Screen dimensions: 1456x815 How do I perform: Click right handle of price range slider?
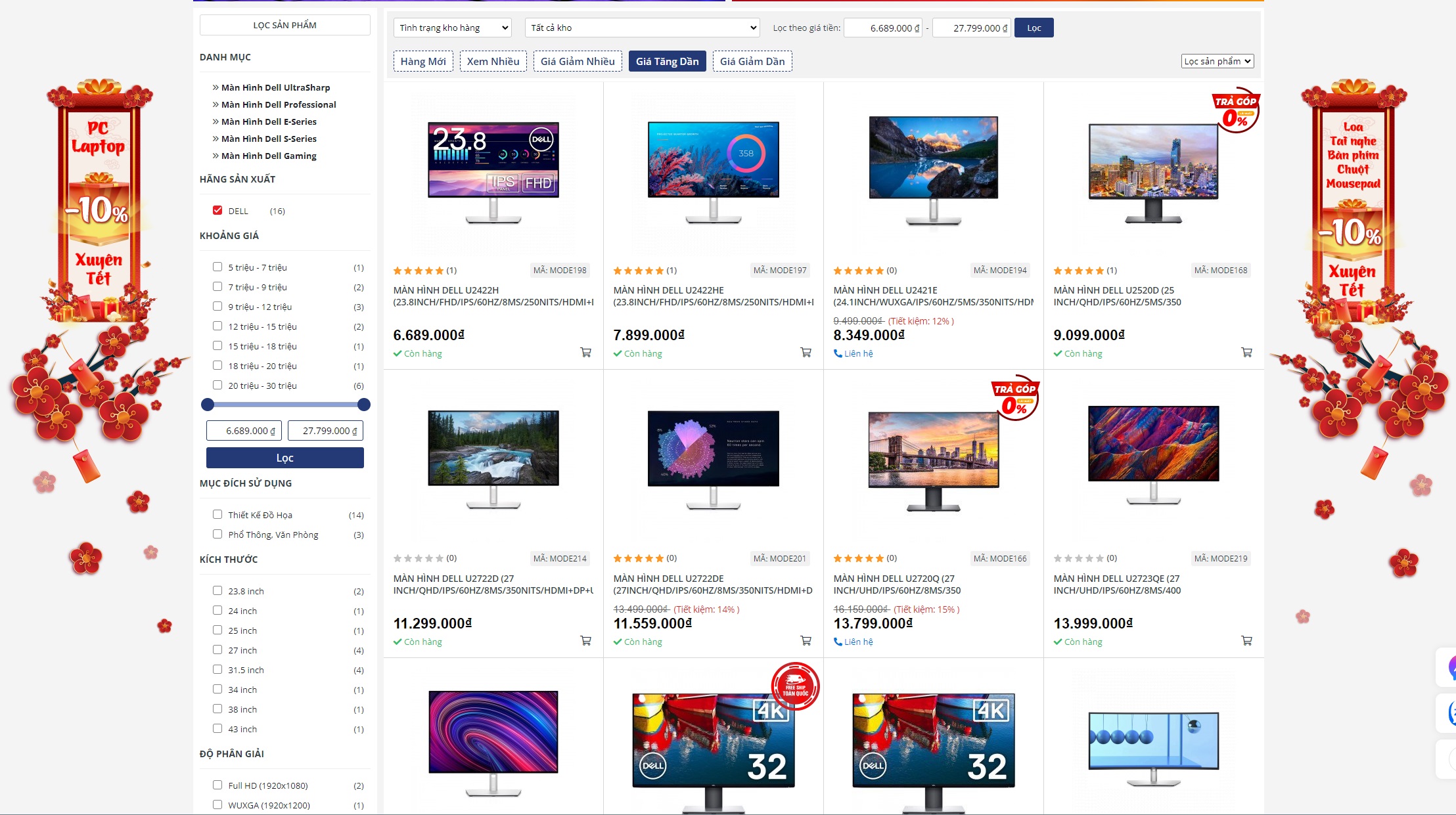pyautogui.click(x=363, y=405)
